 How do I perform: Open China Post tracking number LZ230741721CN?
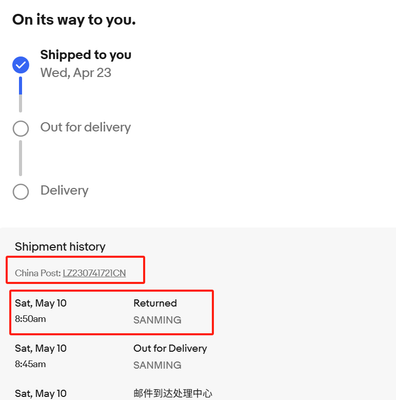click(94, 273)
